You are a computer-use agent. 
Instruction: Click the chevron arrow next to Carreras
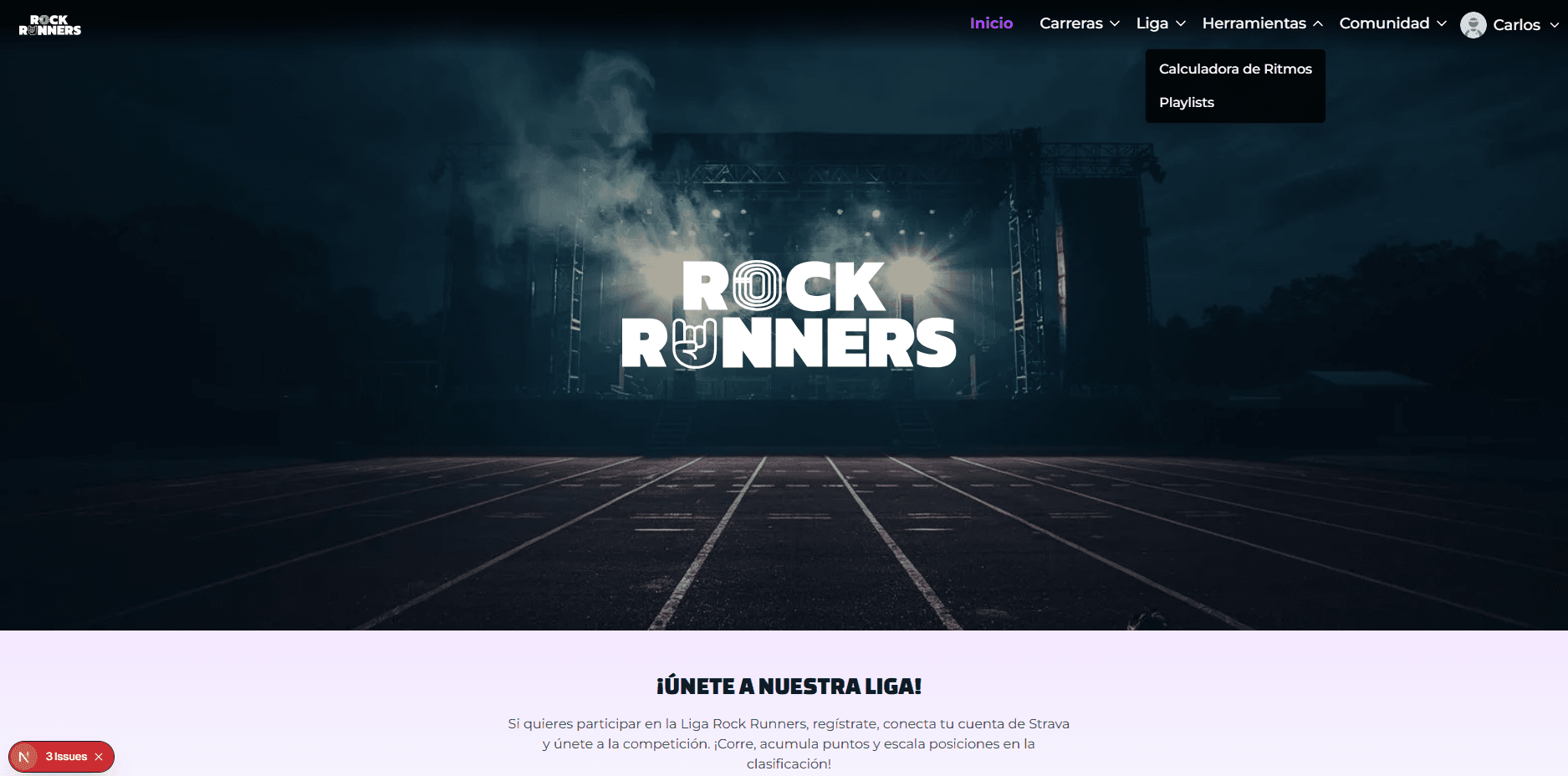click(x=1115, y=24)
